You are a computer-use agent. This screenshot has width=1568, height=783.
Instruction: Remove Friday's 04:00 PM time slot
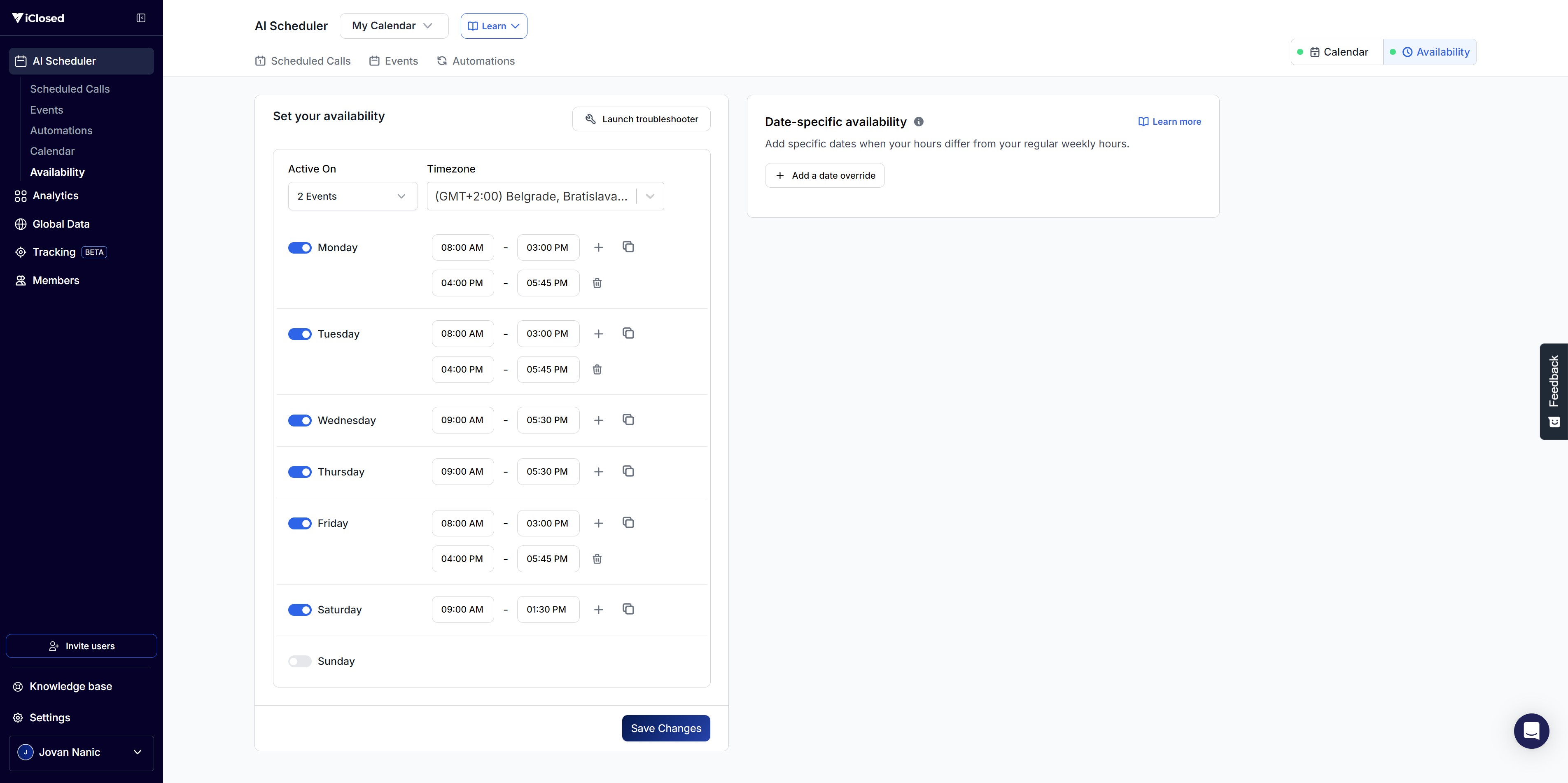597,559
